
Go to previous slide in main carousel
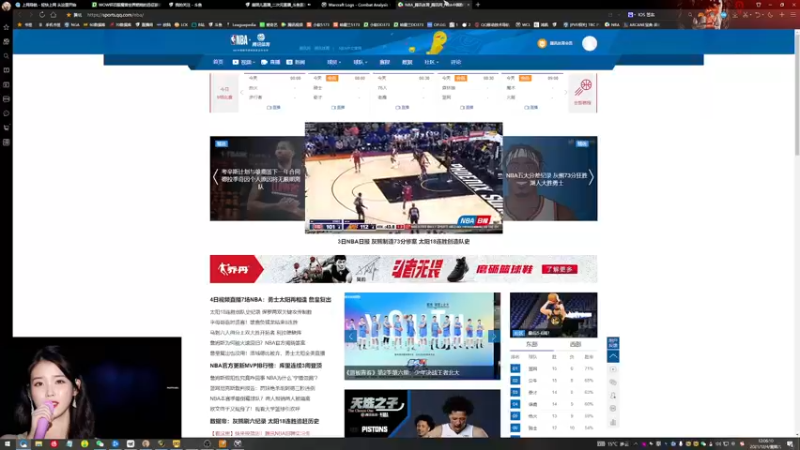(215, 177)
